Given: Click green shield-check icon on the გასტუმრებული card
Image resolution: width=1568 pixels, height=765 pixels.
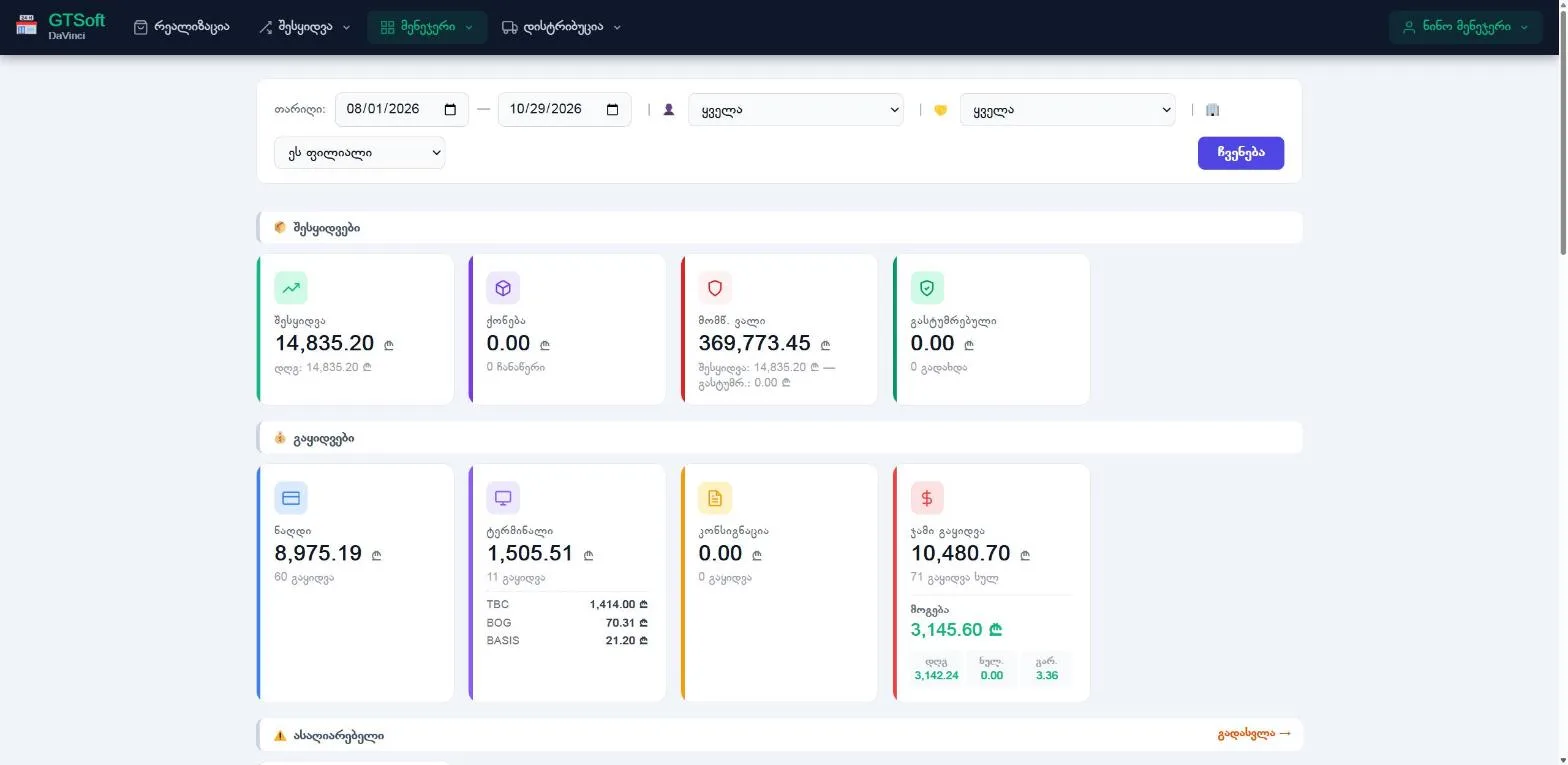Looking at the screenshot, I should 927,288.
